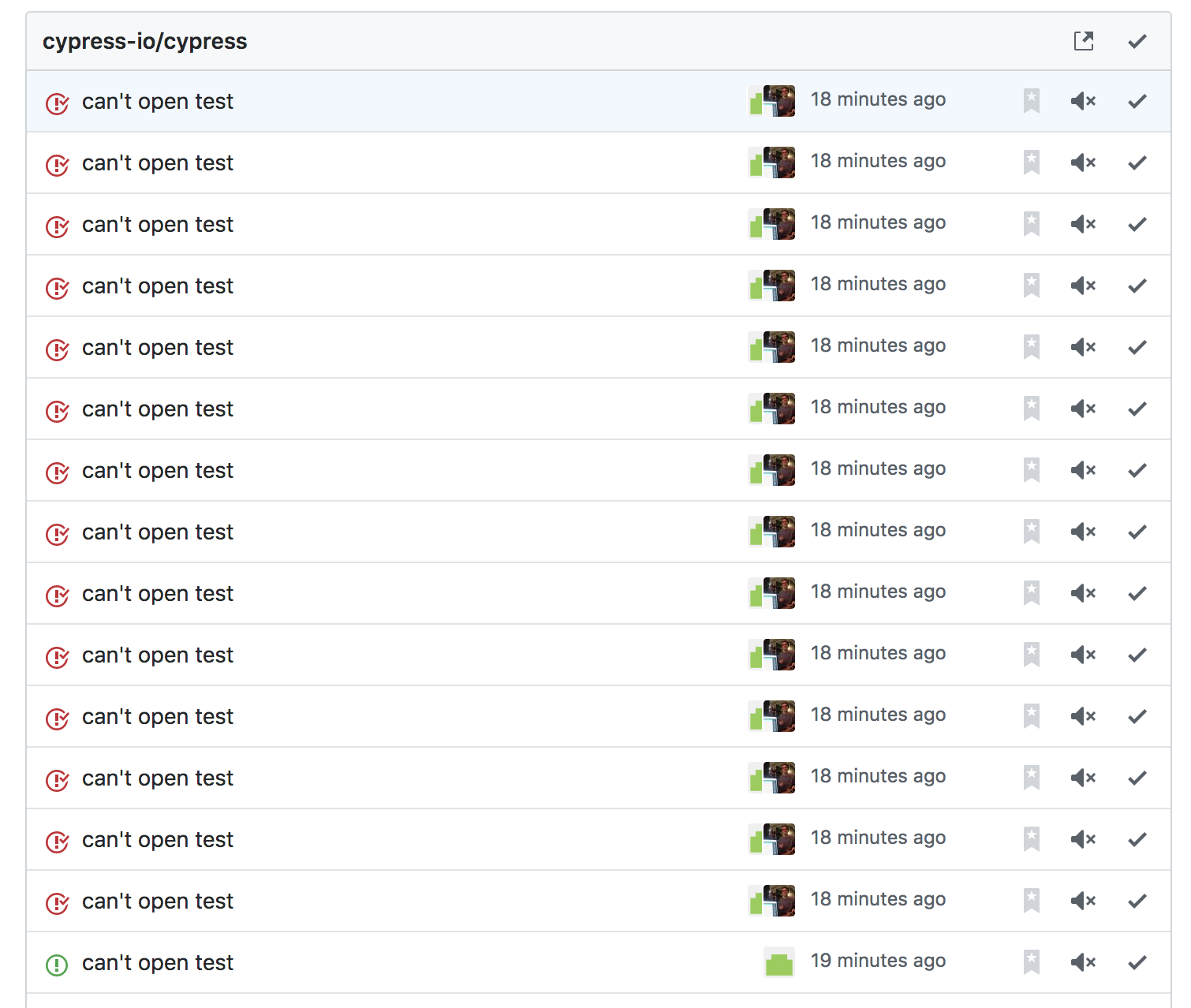The image size is (1191, 1008).
Task: Click the "19 minutes ago" timestamp
Action: tap(878, 961)
